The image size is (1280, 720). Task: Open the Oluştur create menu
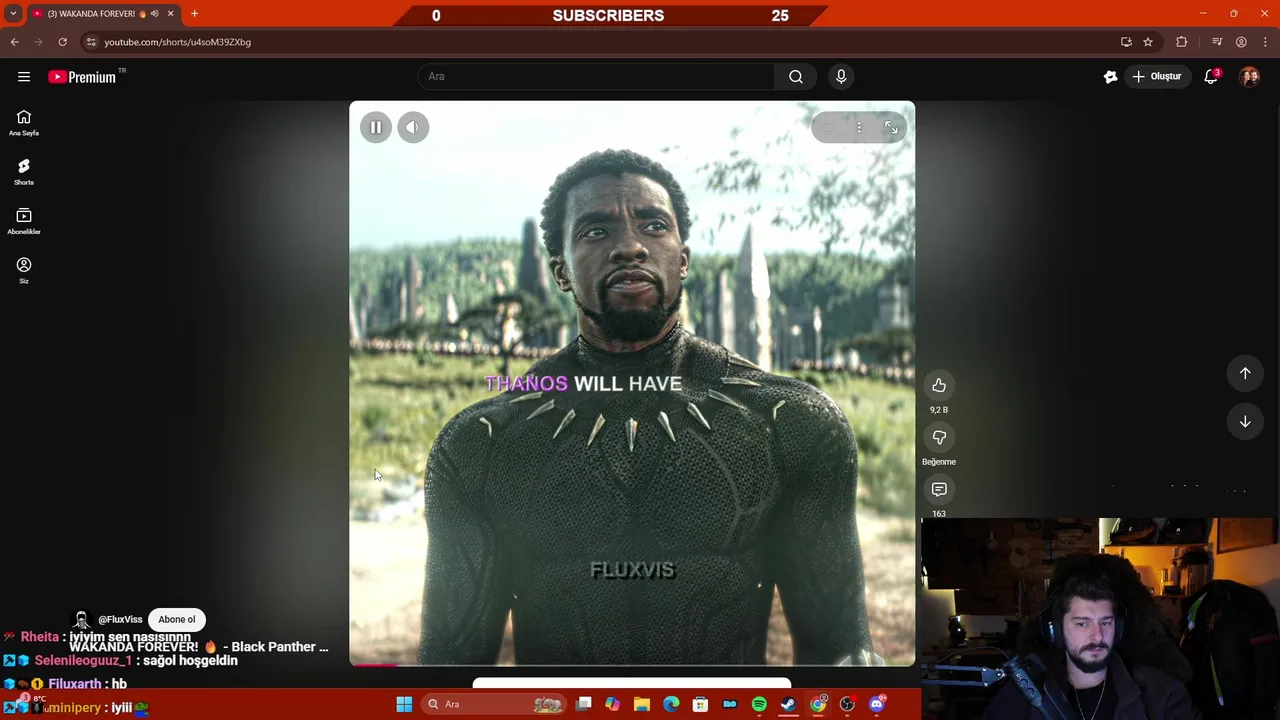tap(1156, 76)
